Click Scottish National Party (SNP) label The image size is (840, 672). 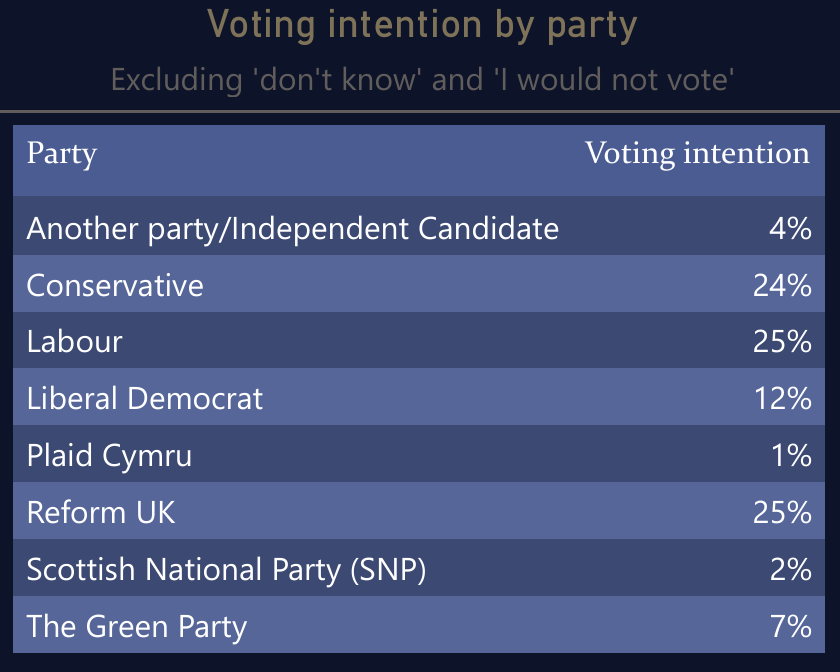pos(227,569)
